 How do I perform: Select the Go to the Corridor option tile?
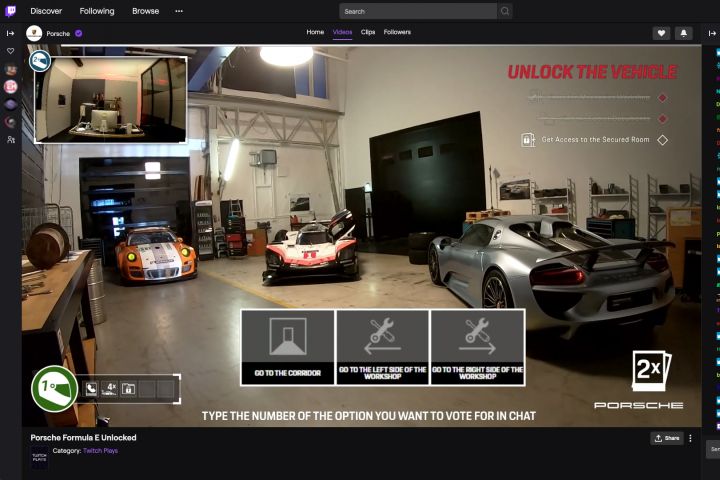287,347
